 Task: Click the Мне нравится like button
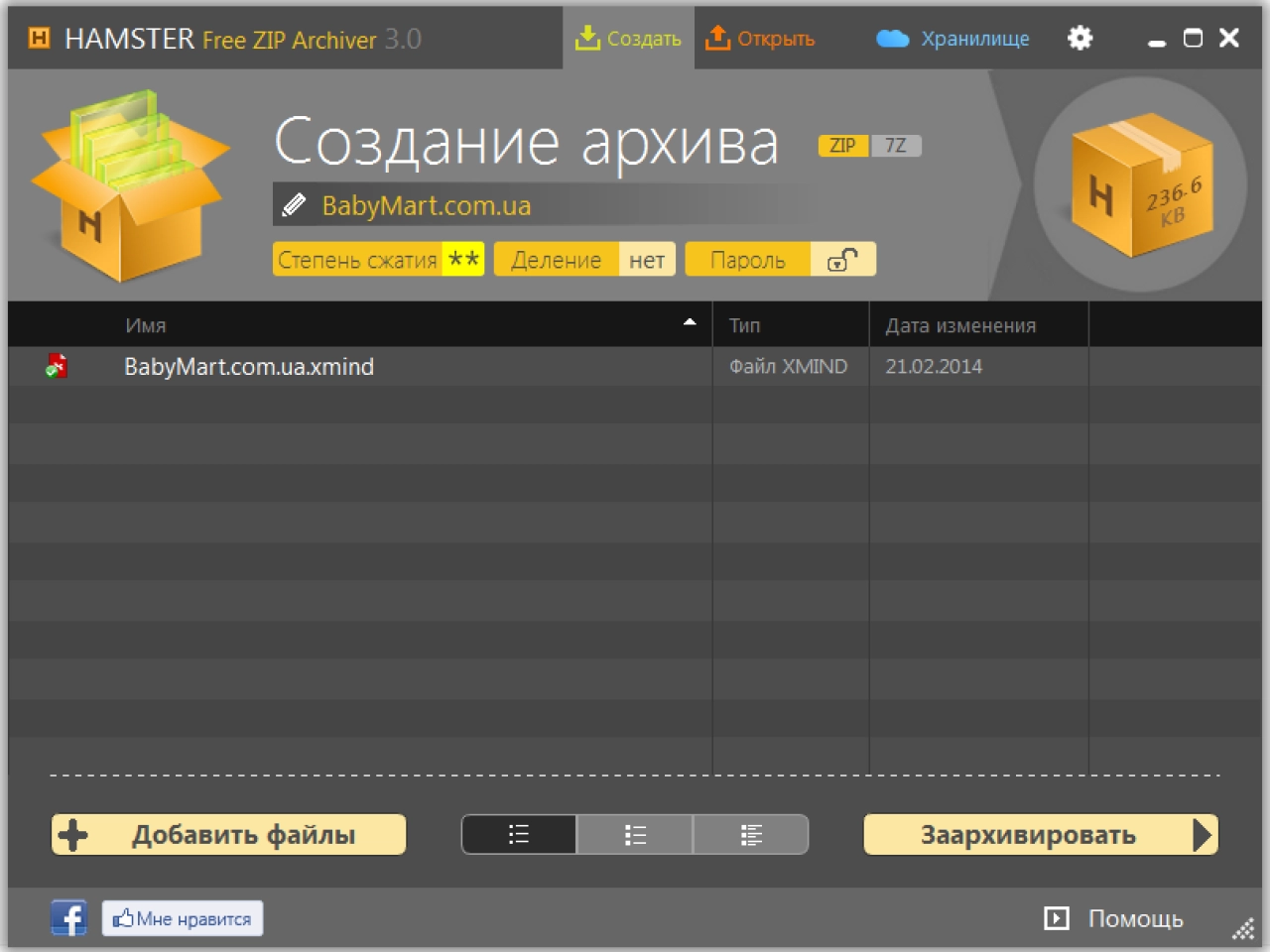pyautogui.click(x=183, y=918)
